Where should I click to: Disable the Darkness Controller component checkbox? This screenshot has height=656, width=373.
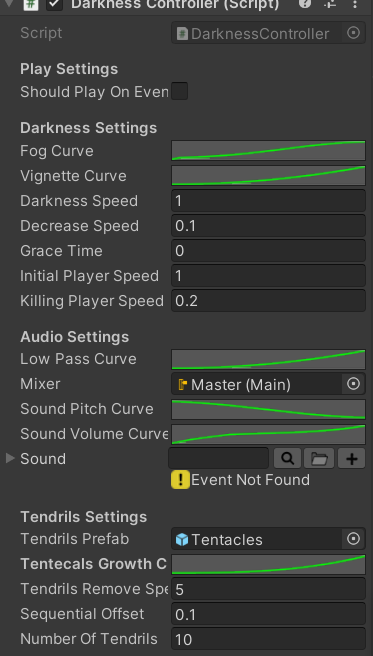(x=54, y=4)
